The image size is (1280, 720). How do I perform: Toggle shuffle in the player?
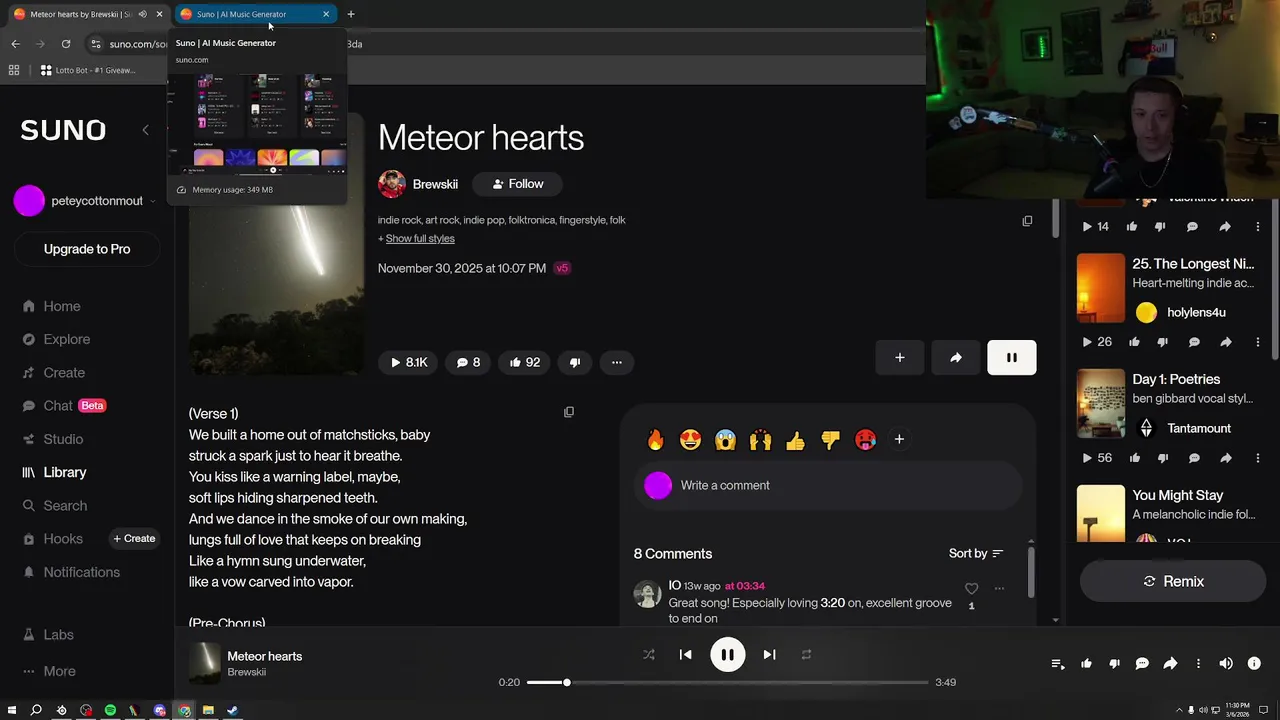[648, 655]
